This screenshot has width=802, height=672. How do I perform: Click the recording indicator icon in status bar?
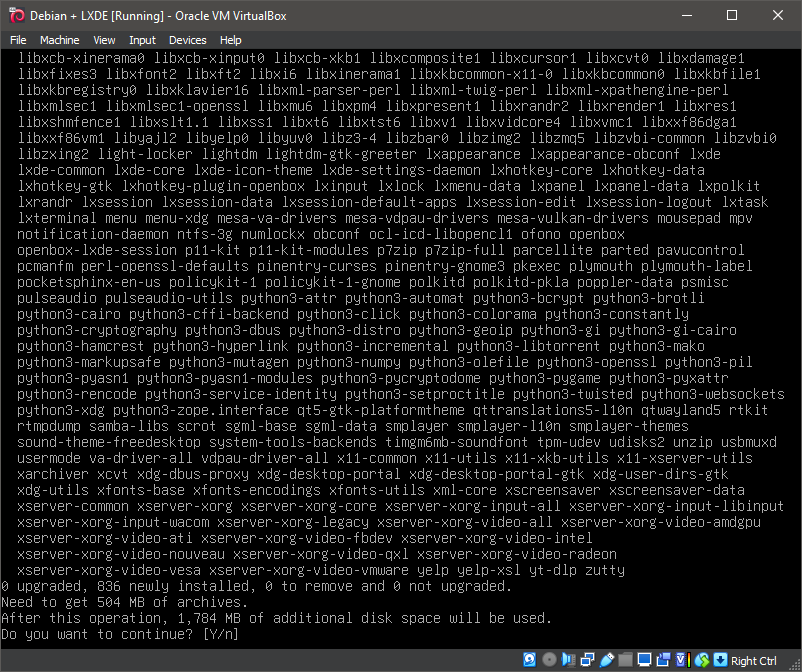coord(662,659)
